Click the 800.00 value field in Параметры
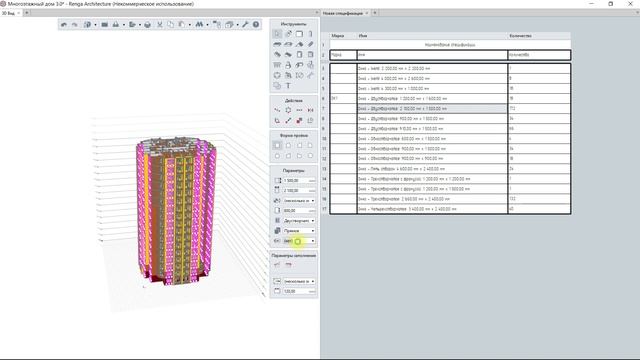 tap(299, 211)
